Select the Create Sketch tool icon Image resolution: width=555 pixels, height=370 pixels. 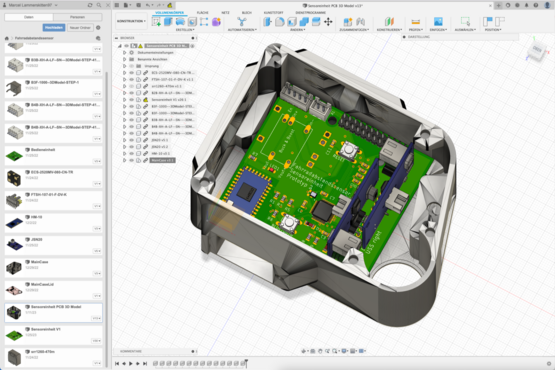coord(156,22)
